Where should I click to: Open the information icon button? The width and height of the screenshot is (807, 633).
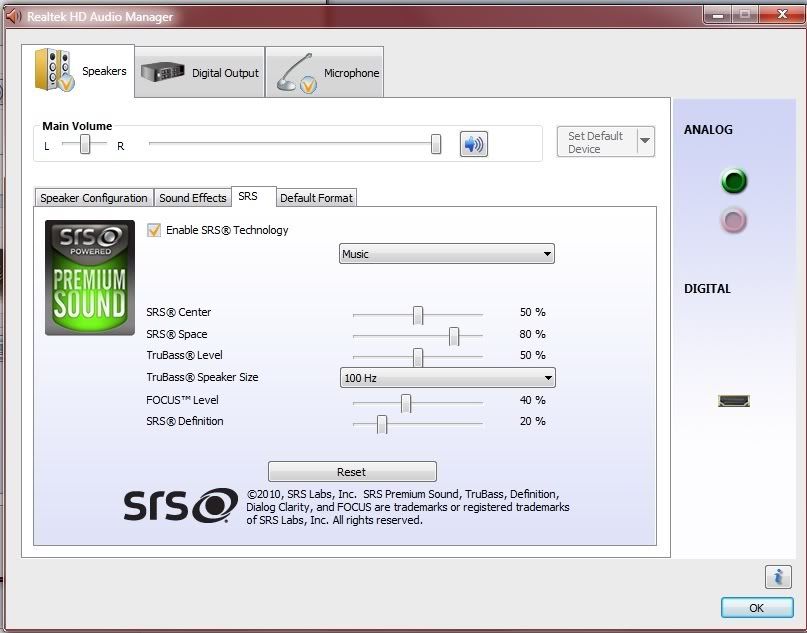click(x=778, y=576)
